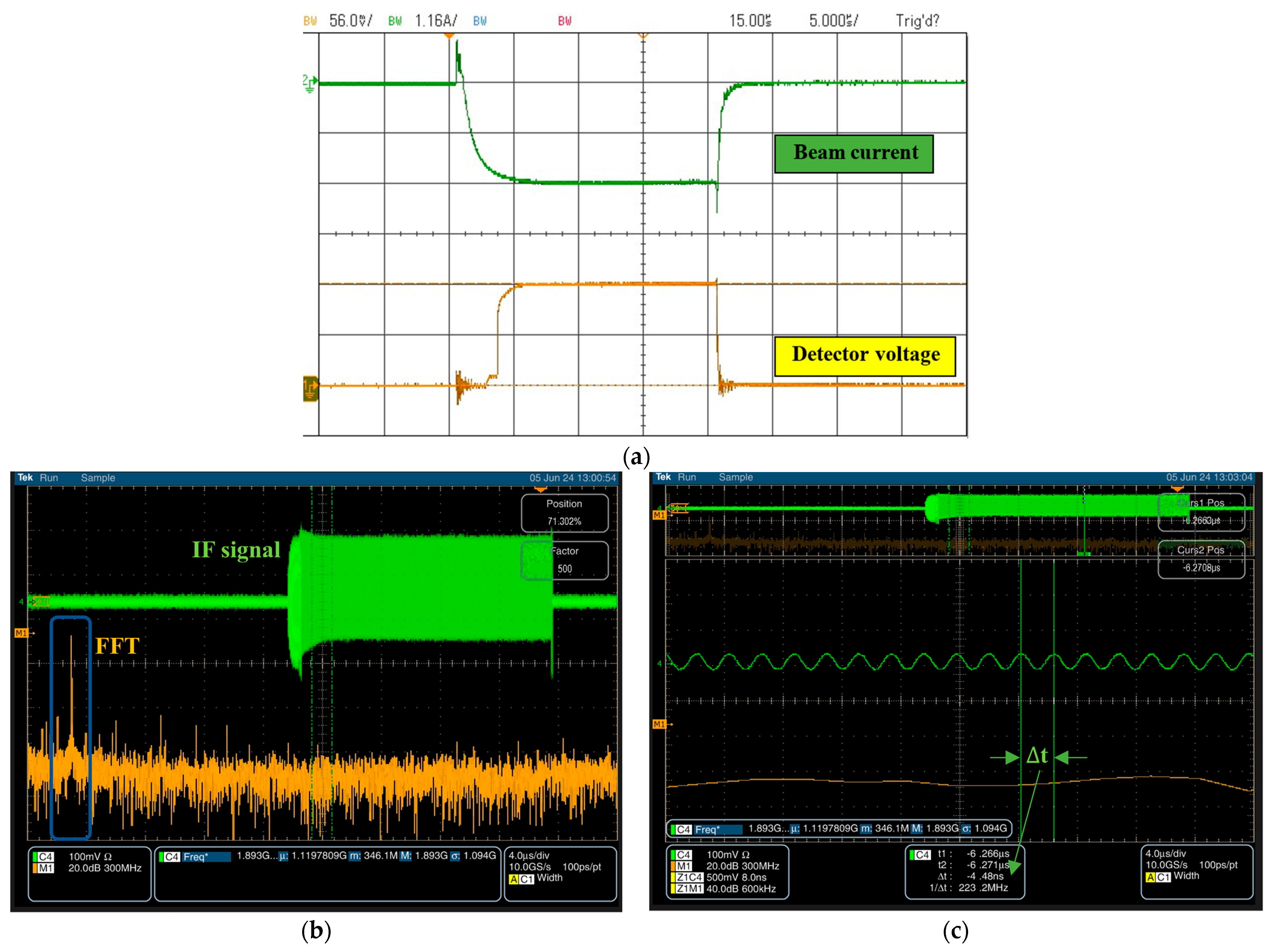This screenshot has height=952, width=1272.
Task: Click the orange trigger position marker above Position box
Action: pyautogui.click(x=541, y=490)
